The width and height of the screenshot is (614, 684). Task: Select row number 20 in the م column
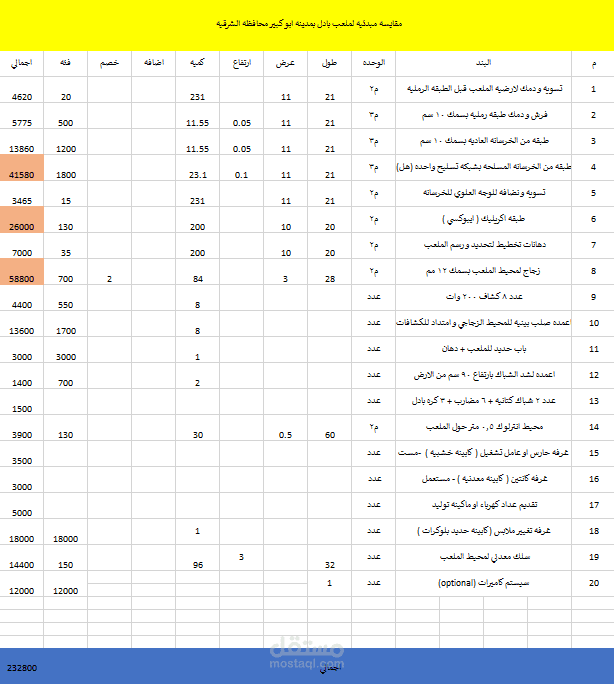click(594, 584)
